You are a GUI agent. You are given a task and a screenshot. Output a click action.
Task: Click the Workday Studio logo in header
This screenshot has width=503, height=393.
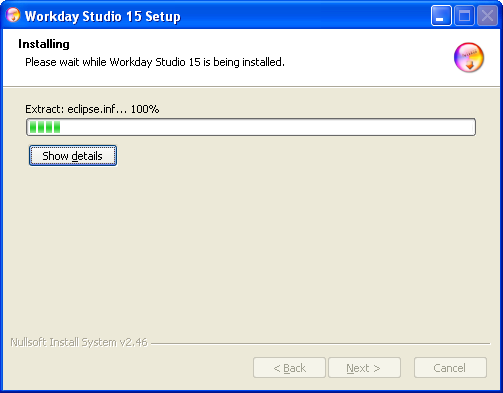click(469, 57)
